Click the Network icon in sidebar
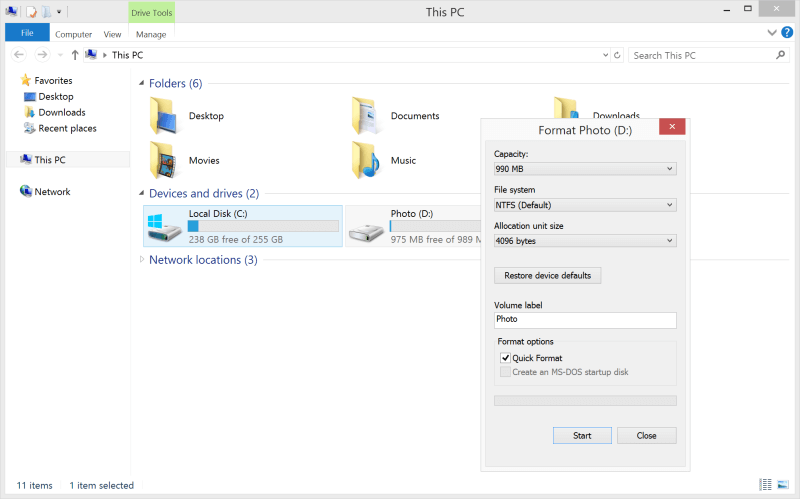 (26, 191)
